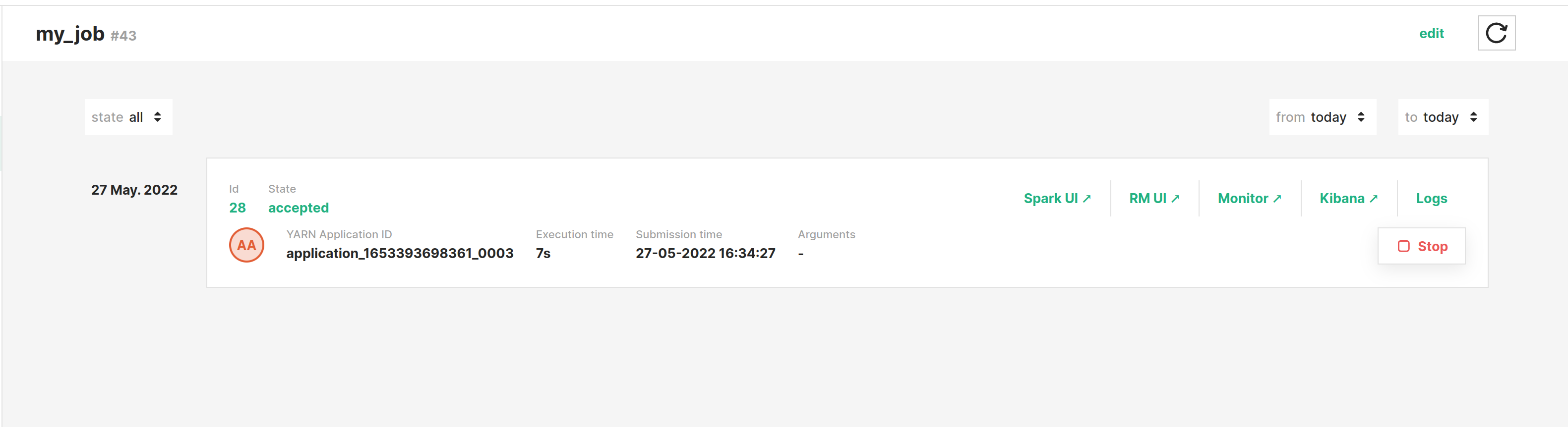
Task: Click the square stop icon inside Stop button
Action: tap(1404, 246)
